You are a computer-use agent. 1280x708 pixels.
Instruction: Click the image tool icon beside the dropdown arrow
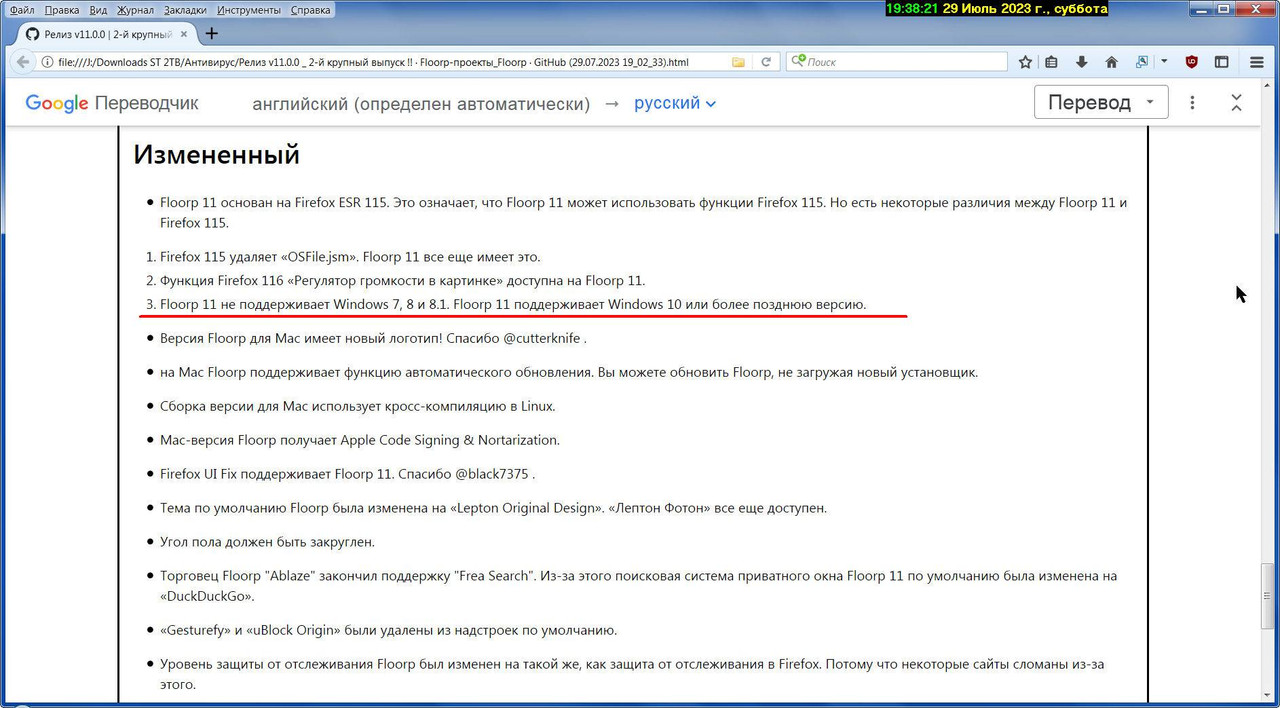(x=1142, y=62)
